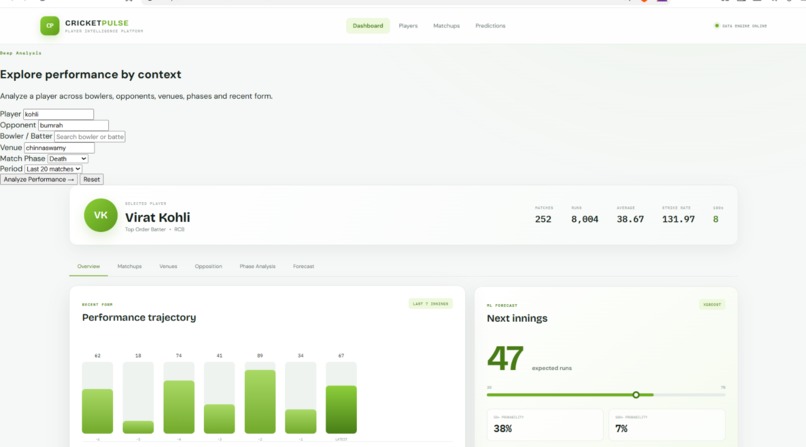Screen dimensions: 806x447
Task: Click the 7% probability card
Action: point(667,424)
